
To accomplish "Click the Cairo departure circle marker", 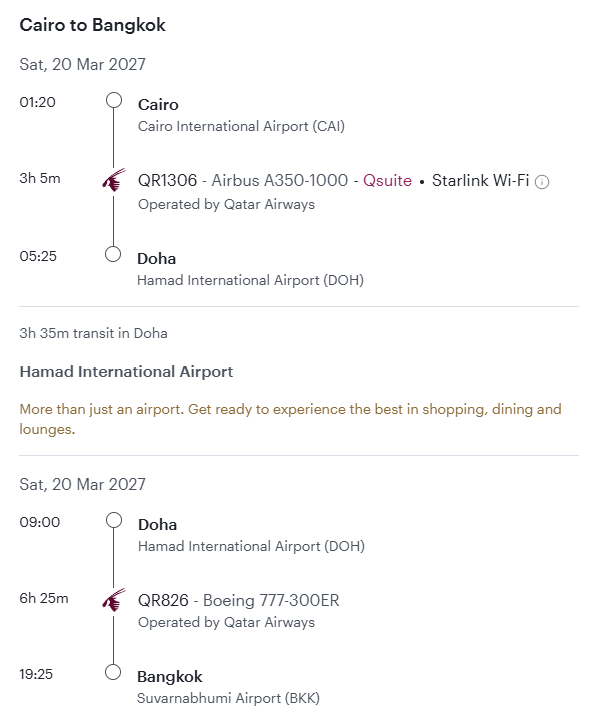I will pyautogui.click(x=114, y=100).
